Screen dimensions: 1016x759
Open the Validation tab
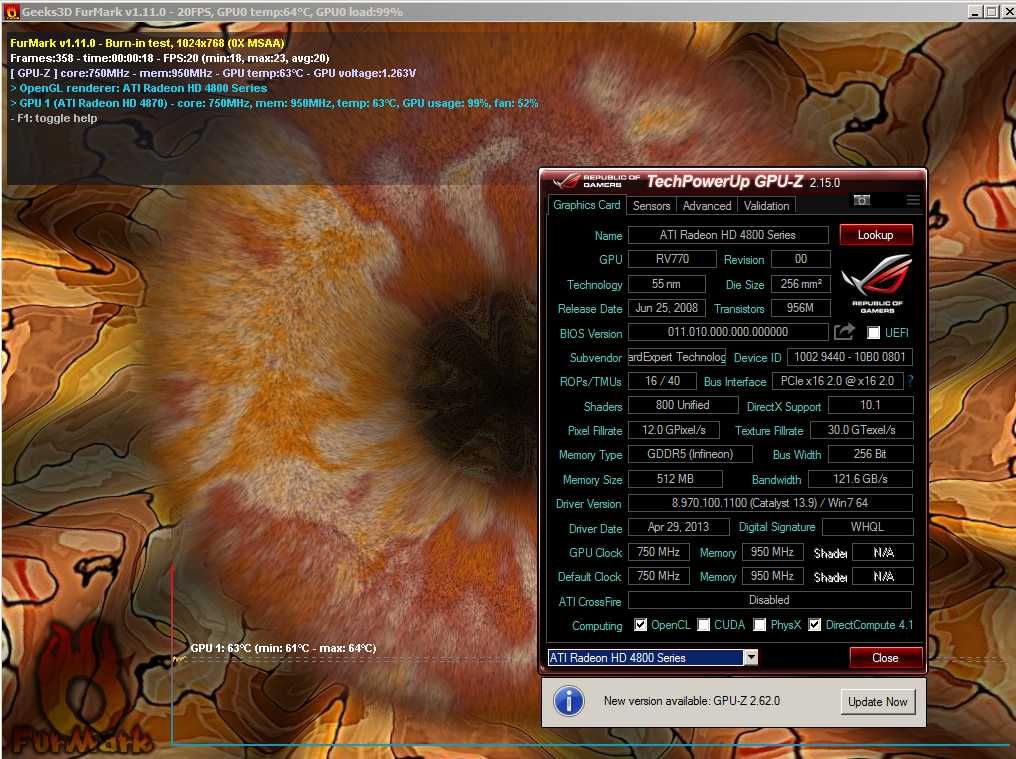767,205
